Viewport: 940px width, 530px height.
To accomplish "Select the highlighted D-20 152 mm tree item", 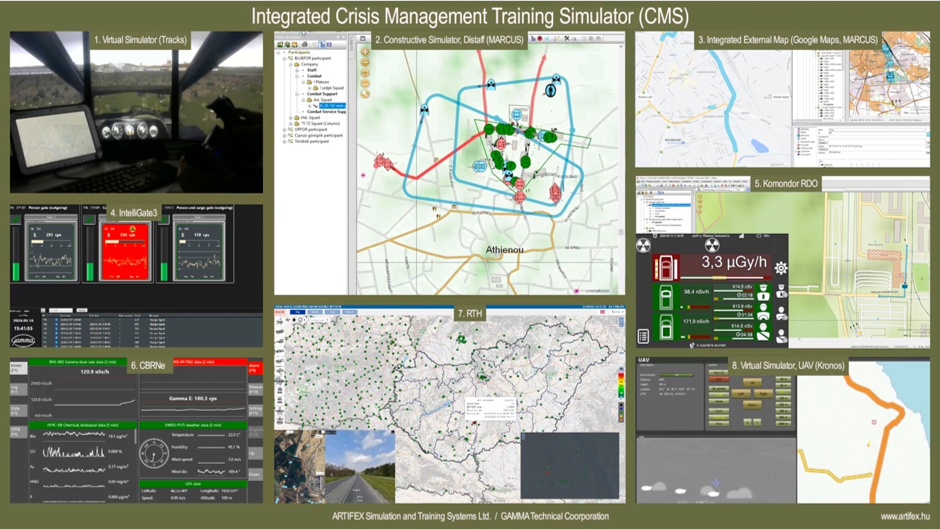I will point(332,106).
